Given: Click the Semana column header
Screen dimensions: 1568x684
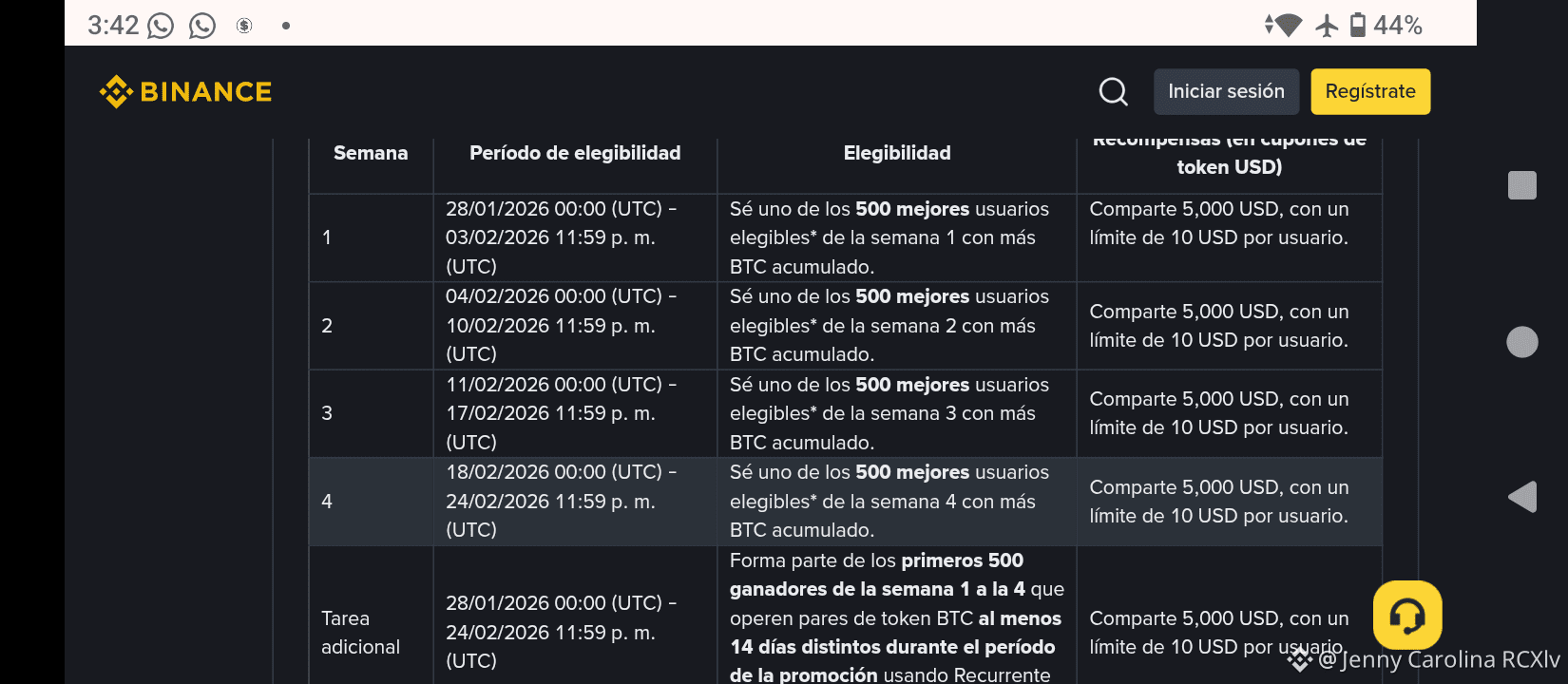Looking at the screenshot, I should [x=371, y=153].
